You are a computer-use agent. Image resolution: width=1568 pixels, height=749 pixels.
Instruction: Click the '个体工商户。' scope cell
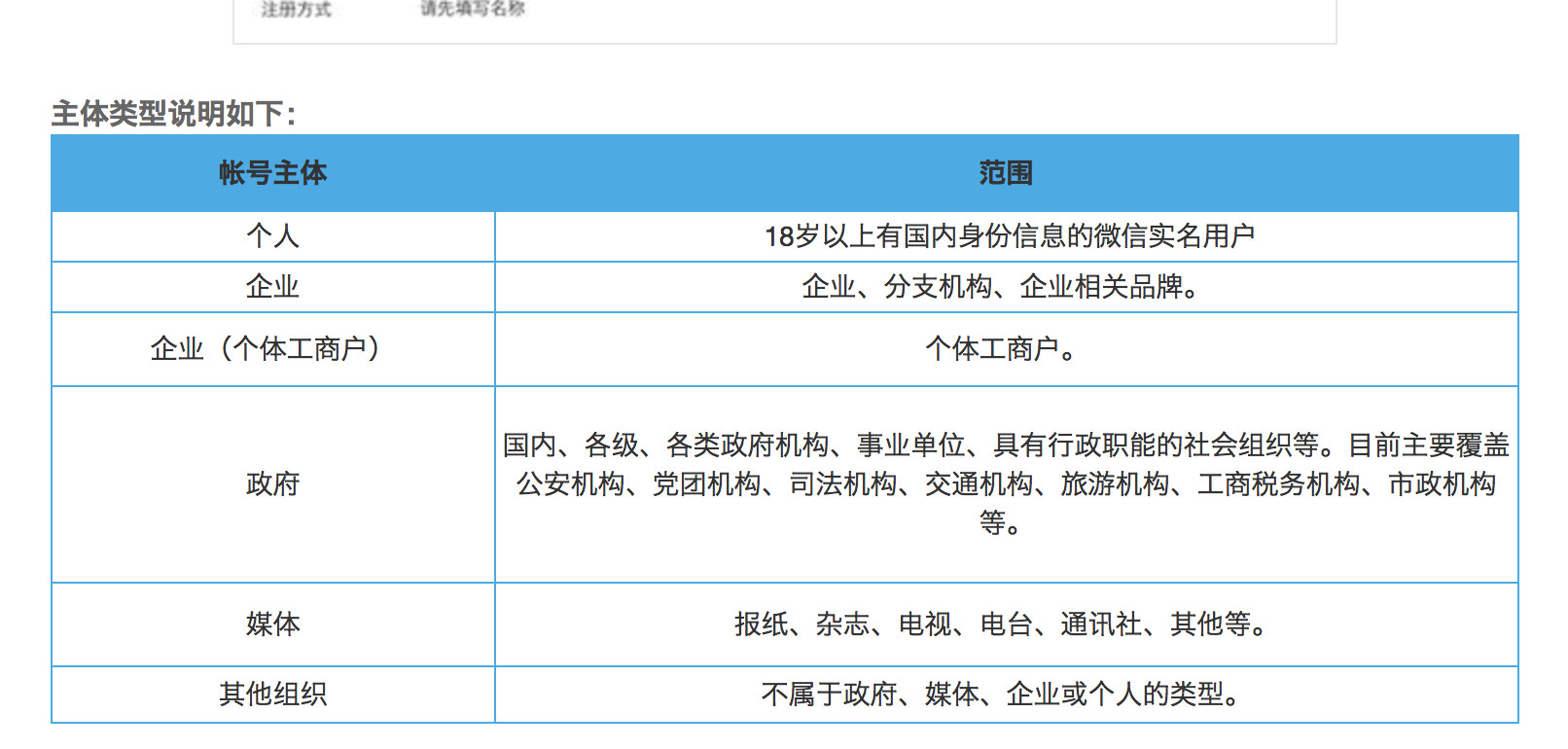point(1007,349)
